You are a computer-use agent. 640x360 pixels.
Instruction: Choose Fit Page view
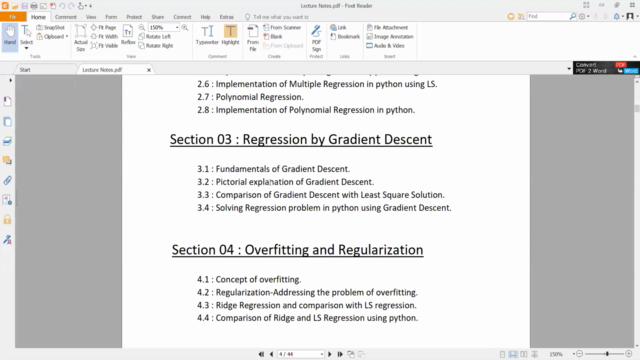coord(104,27)
